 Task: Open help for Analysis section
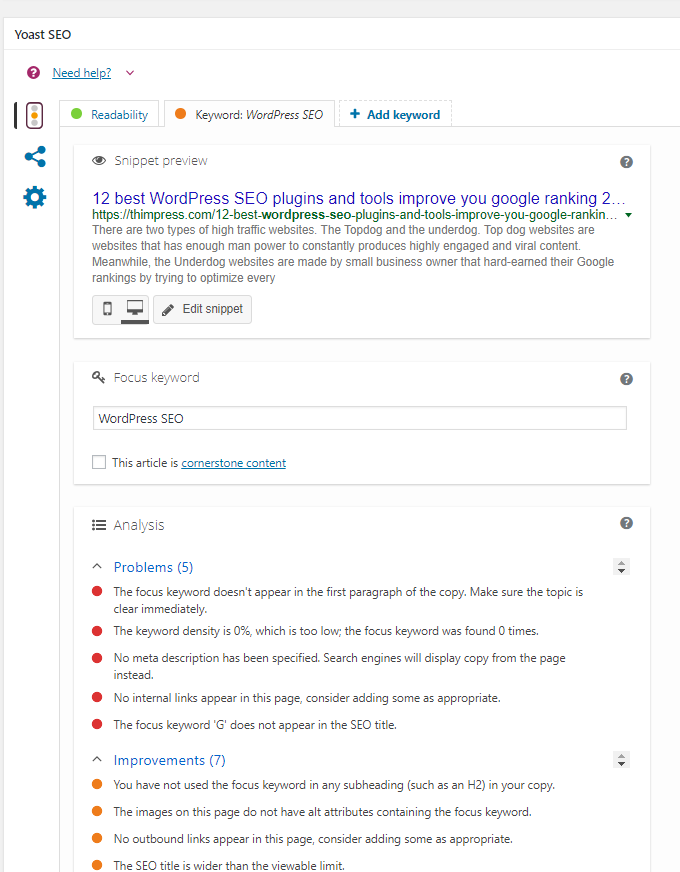tap(626, 523)
